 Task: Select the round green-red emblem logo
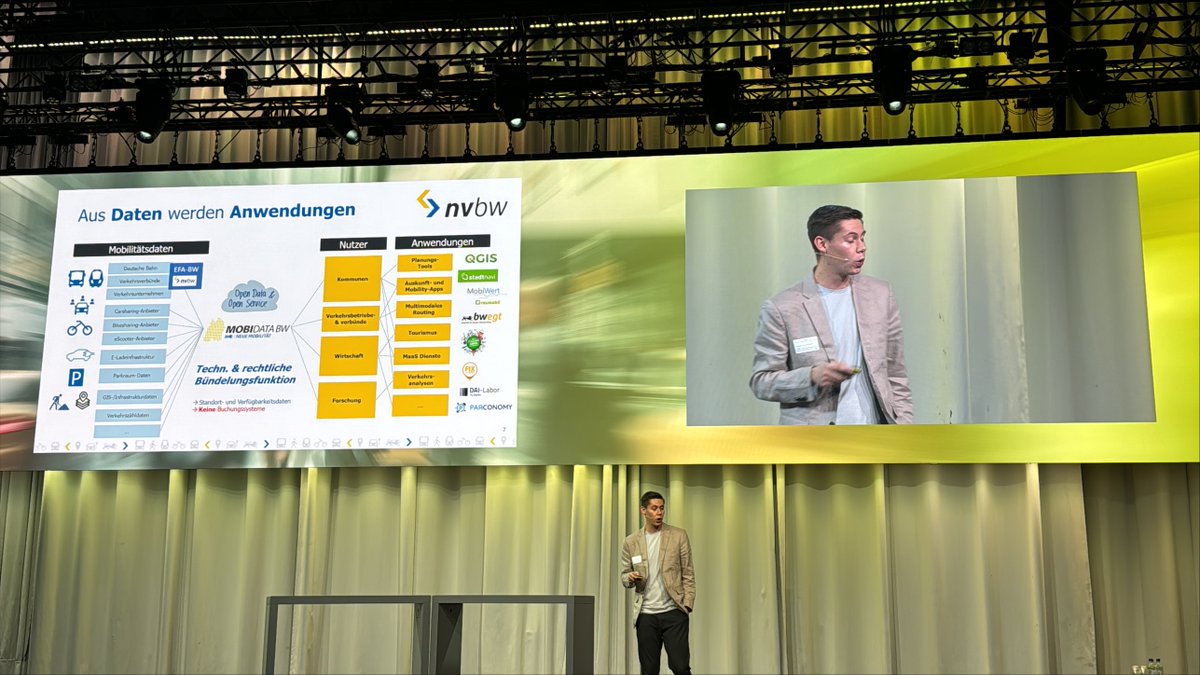[473, 342]
